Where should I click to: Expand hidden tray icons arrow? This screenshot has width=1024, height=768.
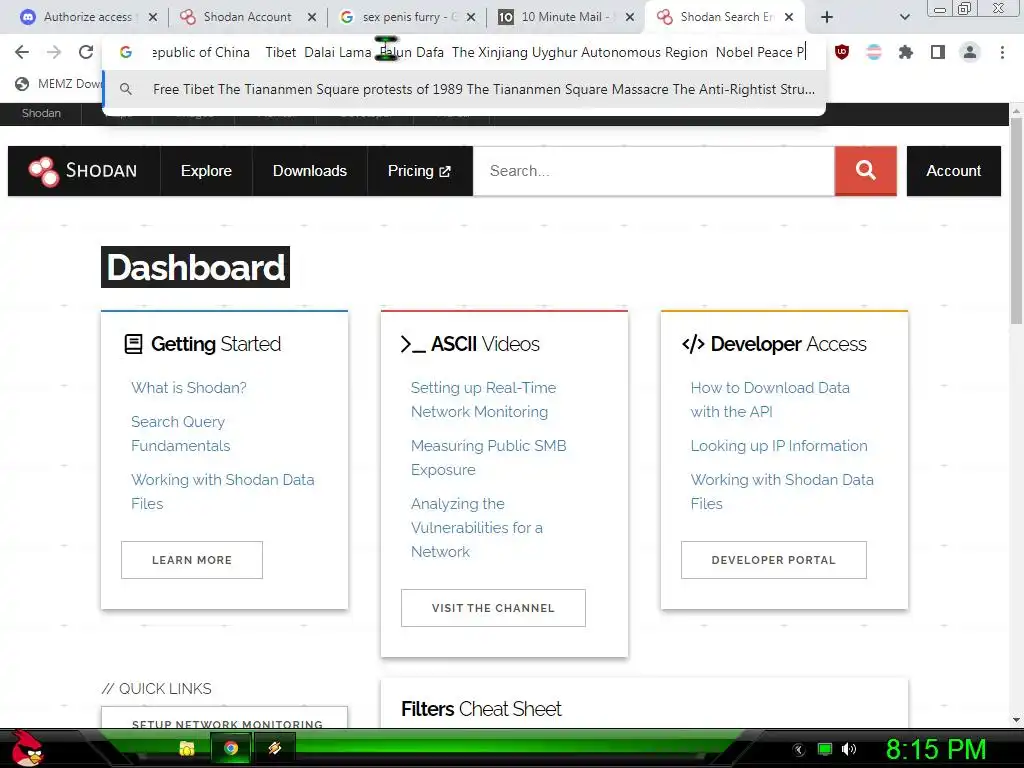click(x=799, y=750)
